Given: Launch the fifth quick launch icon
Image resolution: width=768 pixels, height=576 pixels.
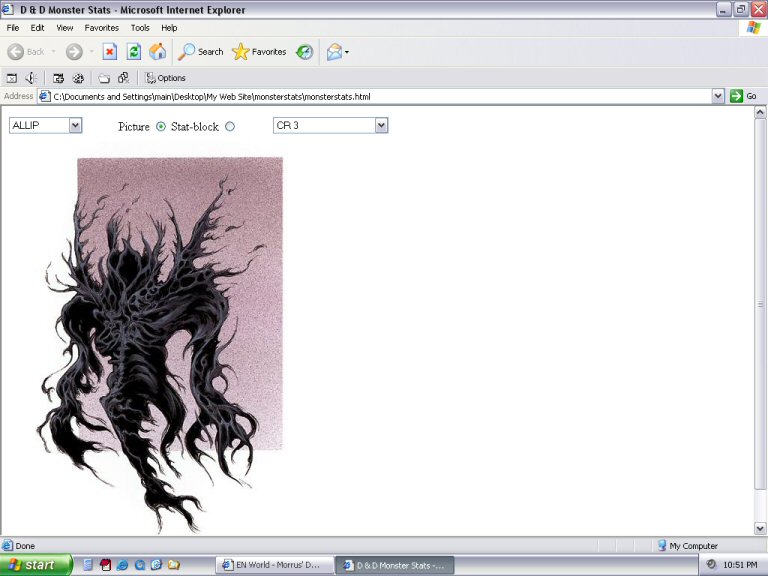Looking at the screenshot, I should click(x=156, y=565).
